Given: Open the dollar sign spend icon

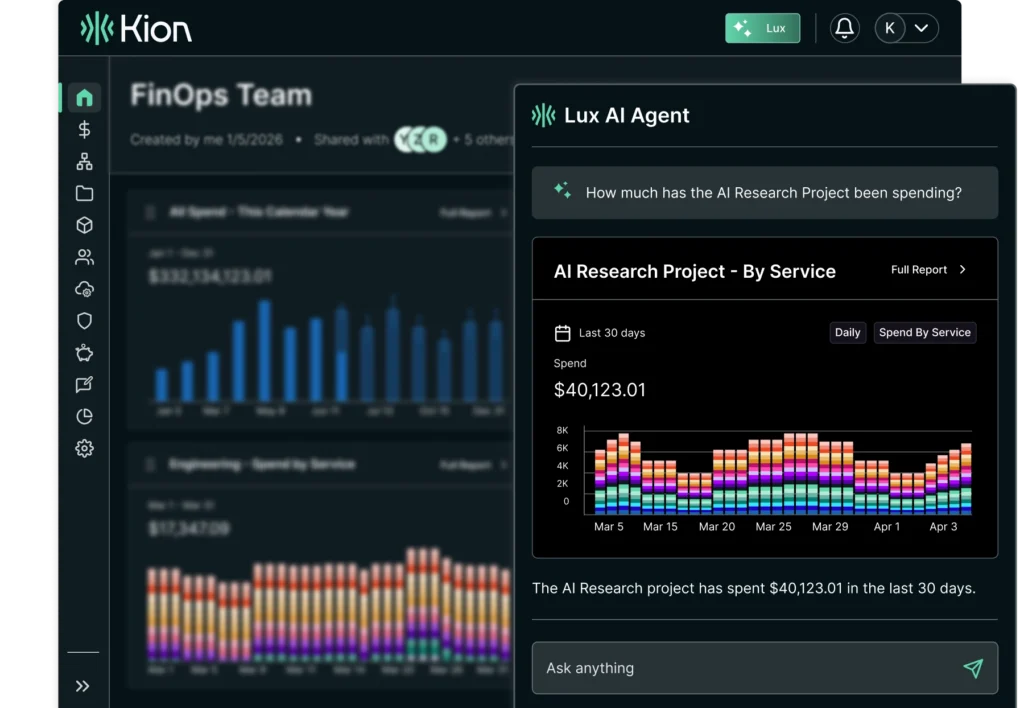Looking at the screenshot, I should pos(84,129).
